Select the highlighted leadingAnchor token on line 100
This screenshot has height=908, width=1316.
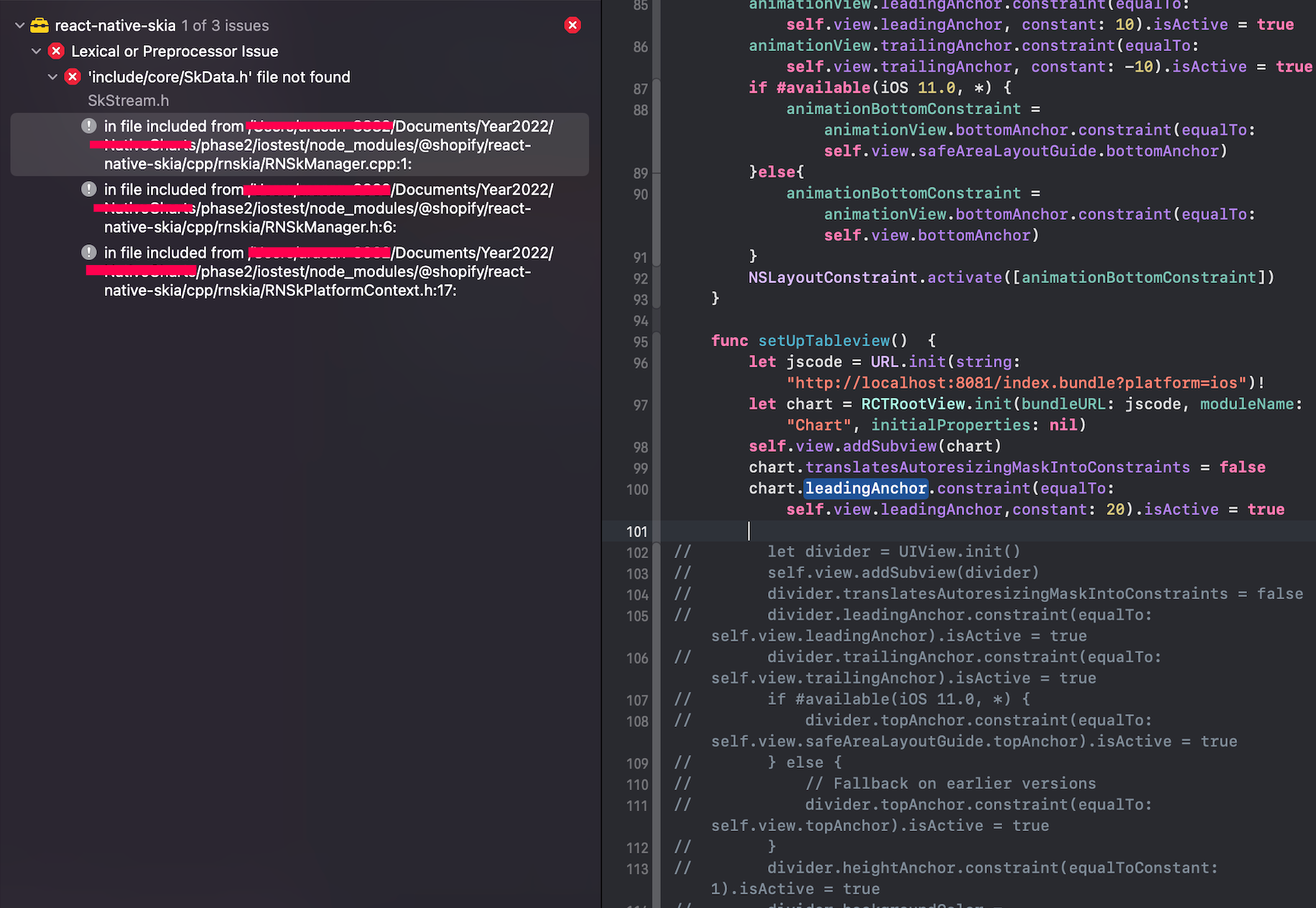pos(865,488)
